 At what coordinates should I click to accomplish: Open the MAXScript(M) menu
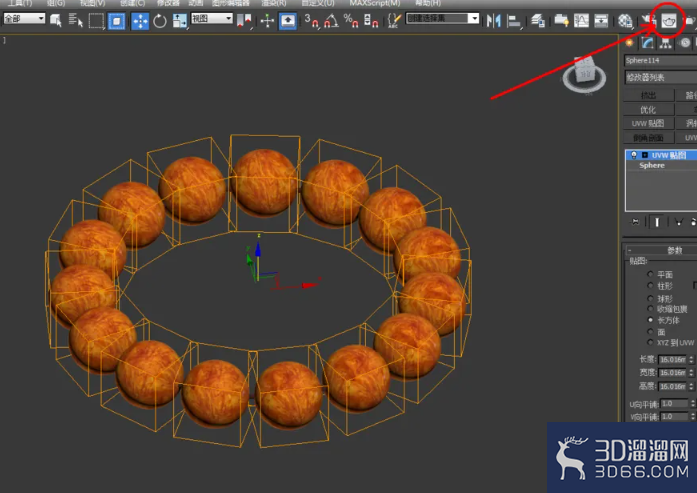[x=375, y=3]
